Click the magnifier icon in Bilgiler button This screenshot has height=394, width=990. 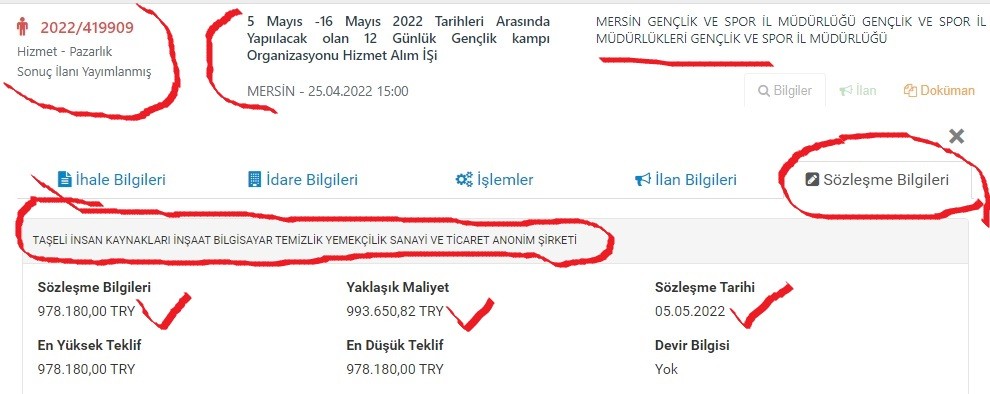coord(765,91)
